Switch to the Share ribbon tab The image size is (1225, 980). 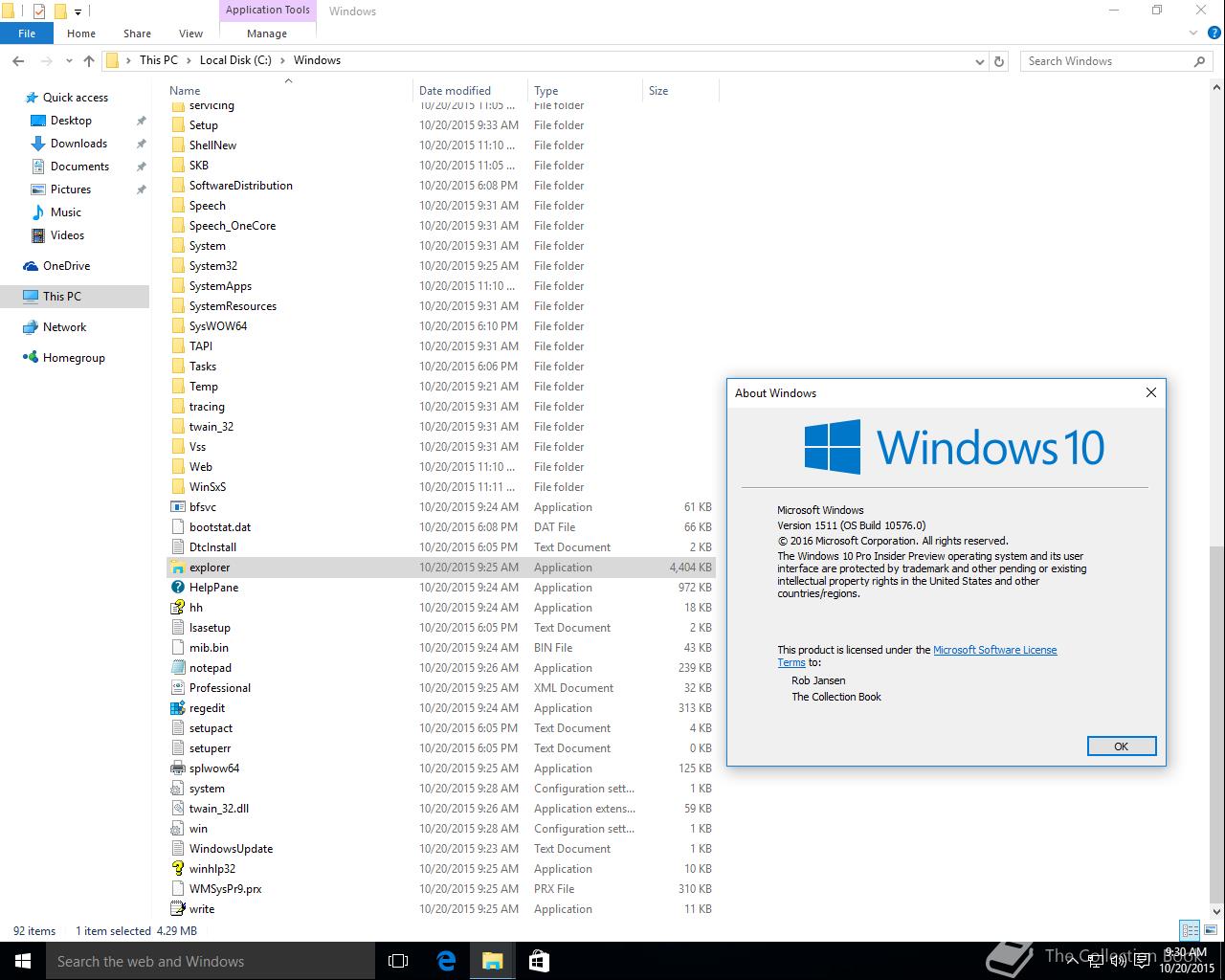pyautogui.click(x=137, y=33)
